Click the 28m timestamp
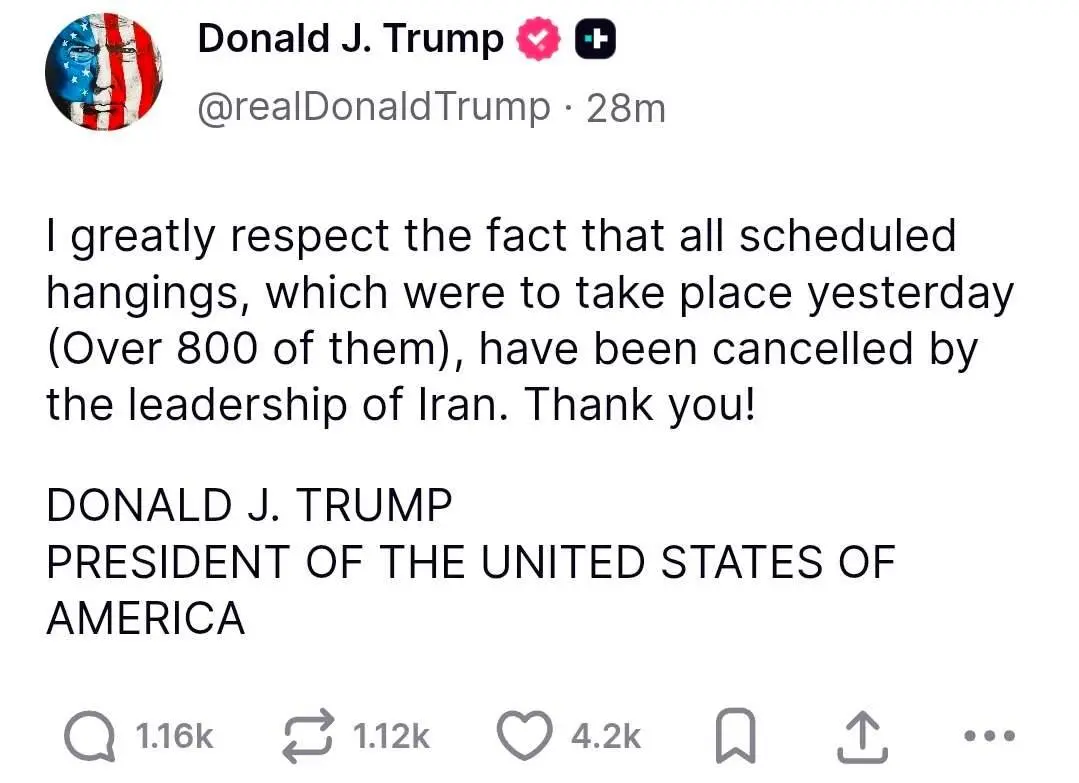Screen dimensions: 1079x783 tap(625, 107)
